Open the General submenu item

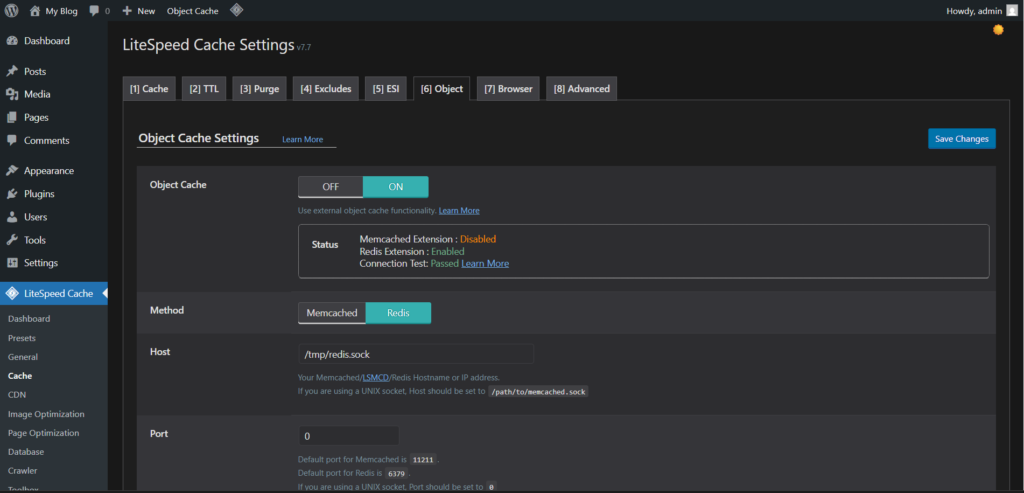pos(23,357)
